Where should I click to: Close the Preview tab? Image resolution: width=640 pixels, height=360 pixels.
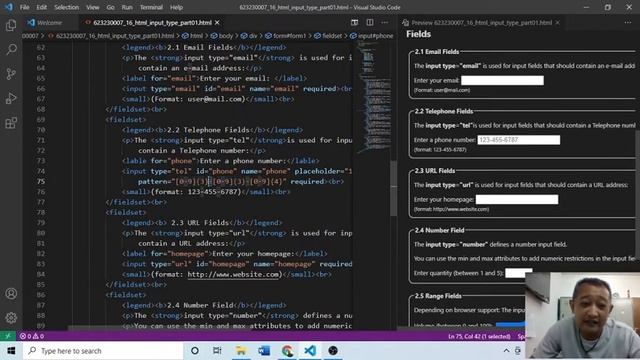tap(558, 22)
